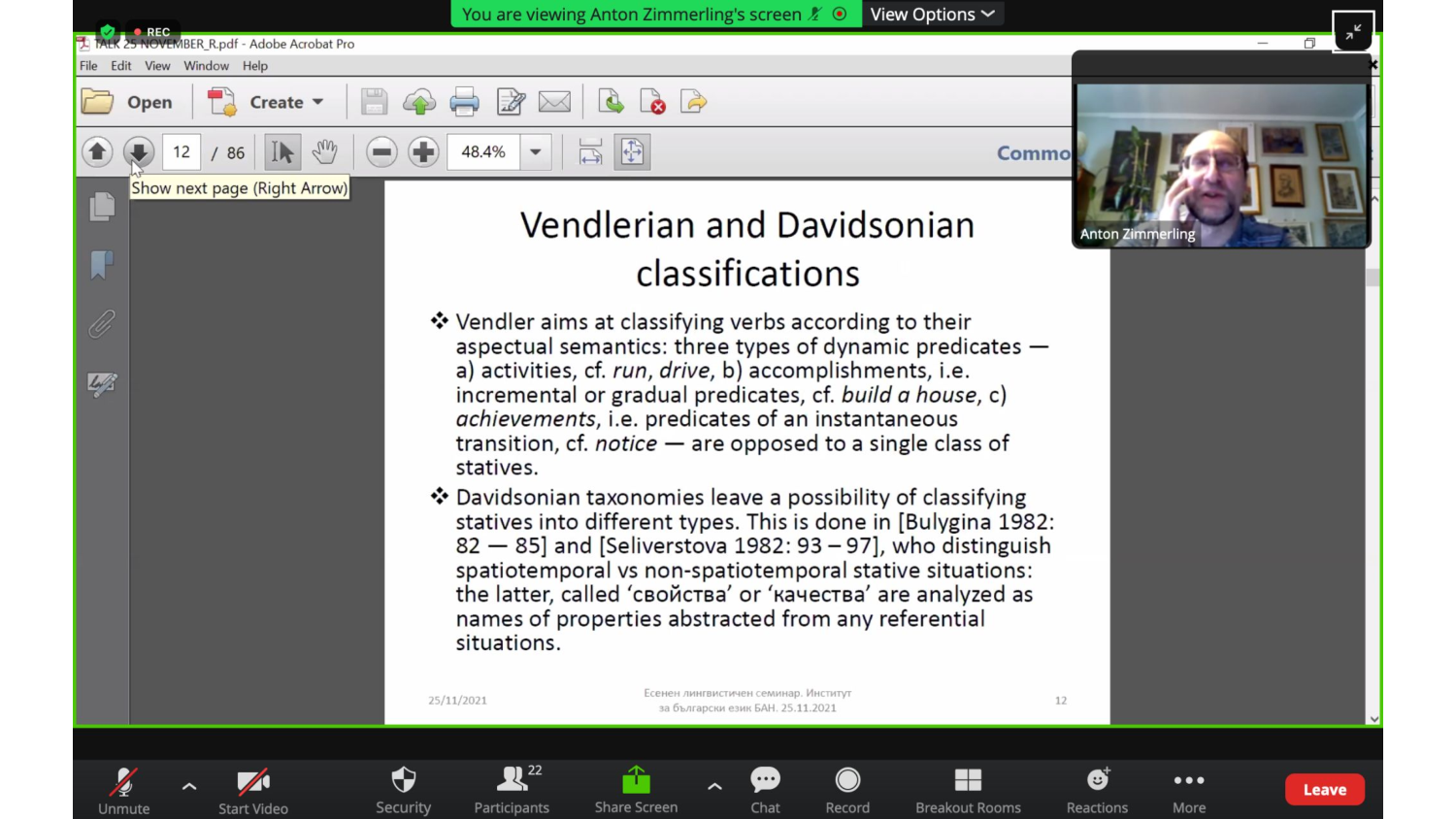Open the Attachments paperclip panel
Screen dimensions: 1456x819
pyautogui.click(x=102, y=324)
